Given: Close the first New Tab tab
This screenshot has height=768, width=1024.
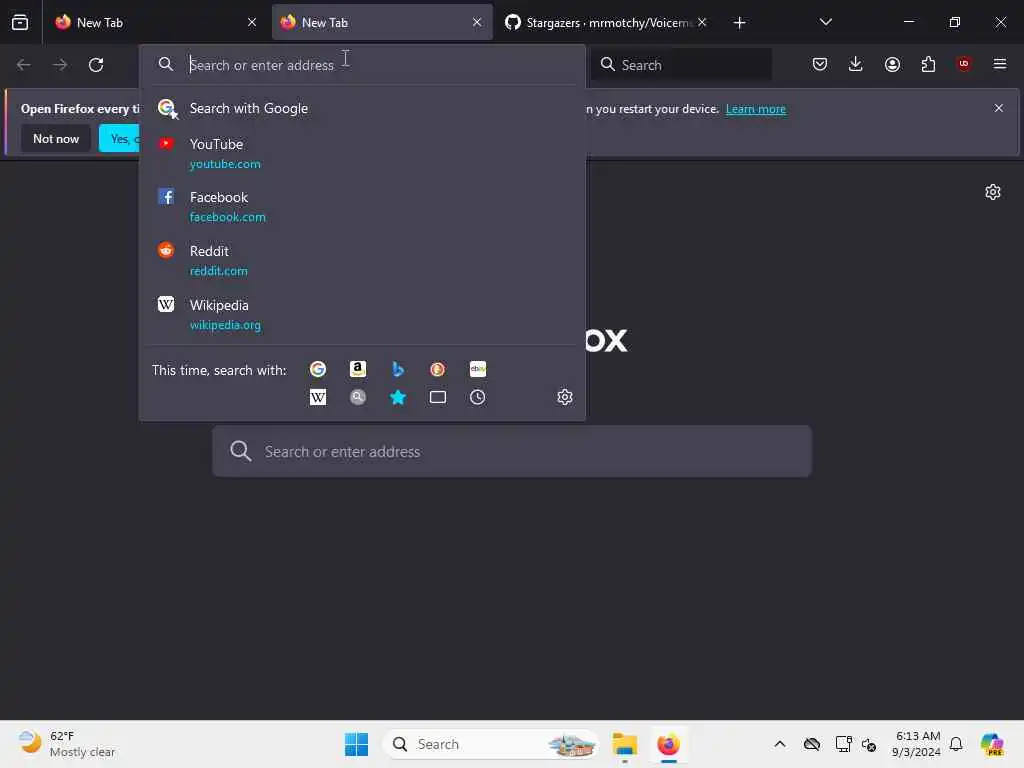Looking at the screenshot, I should (x=252, y=22).
